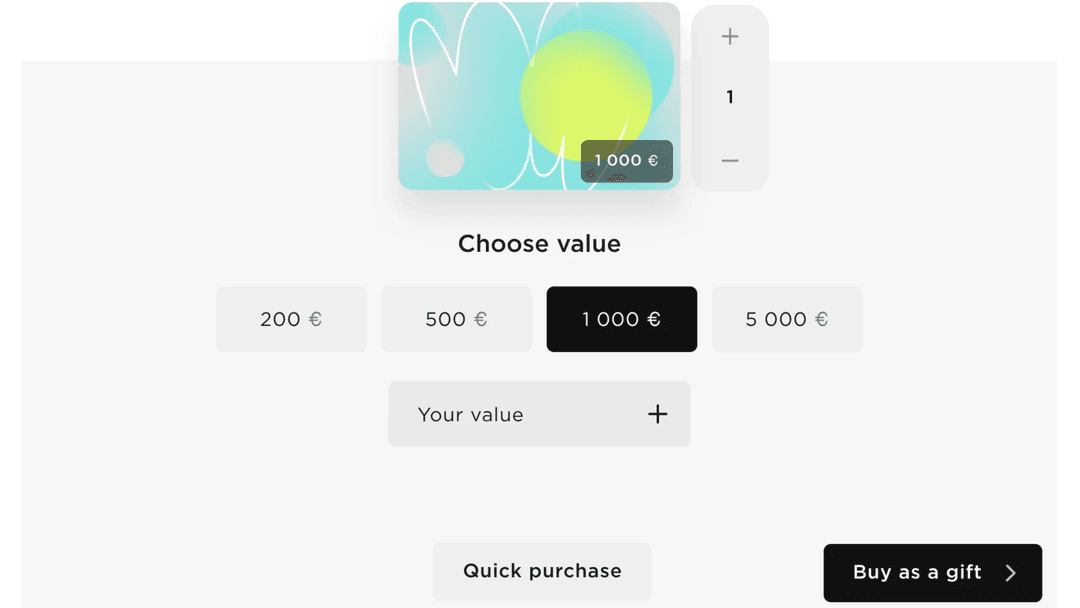Deselect the highlighted 1 000 € option
The height and width of the screenshot is (608, 1080).
pyautogui.click(x=621, y=319)
